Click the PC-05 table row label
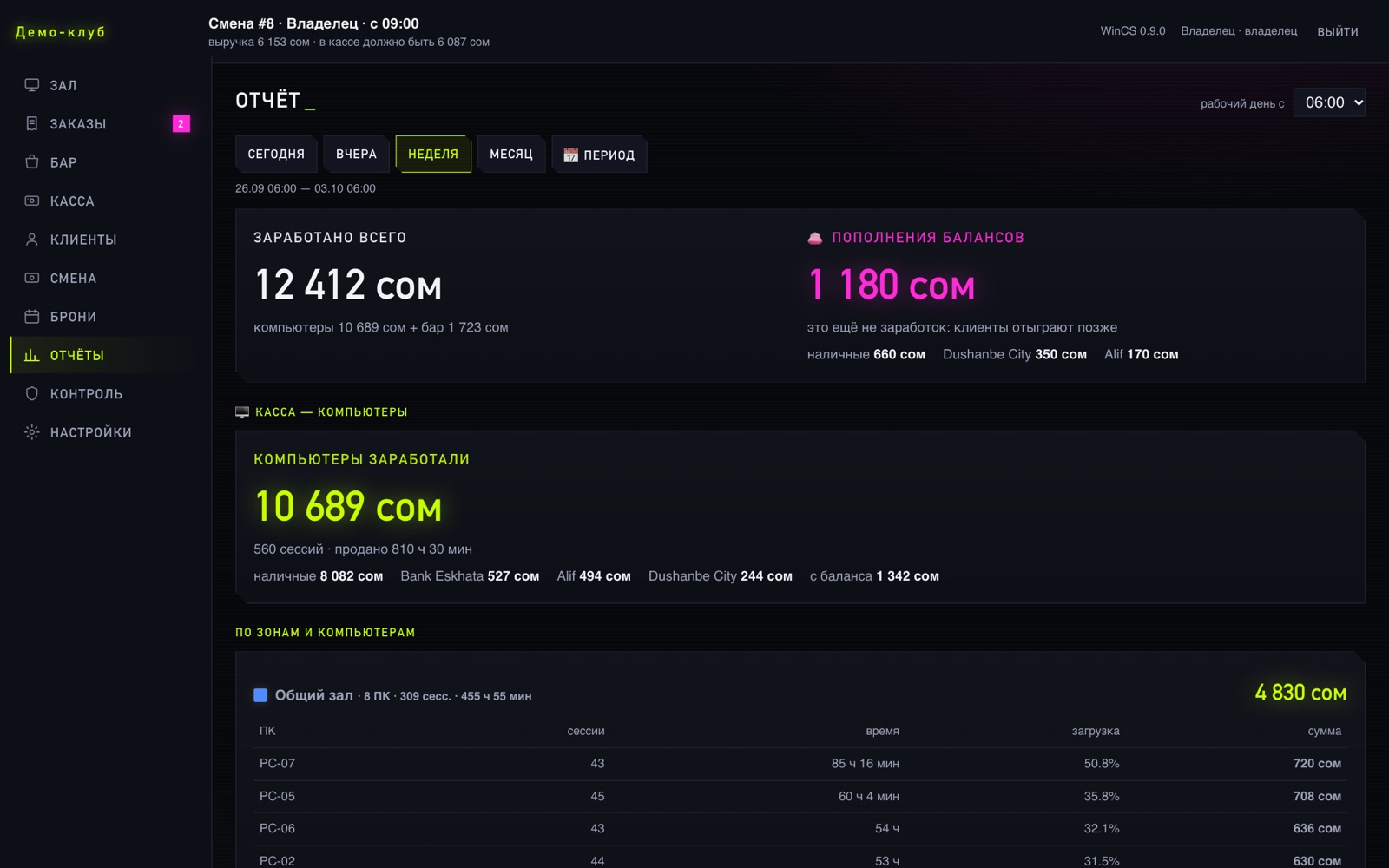 tap(277, 796)
